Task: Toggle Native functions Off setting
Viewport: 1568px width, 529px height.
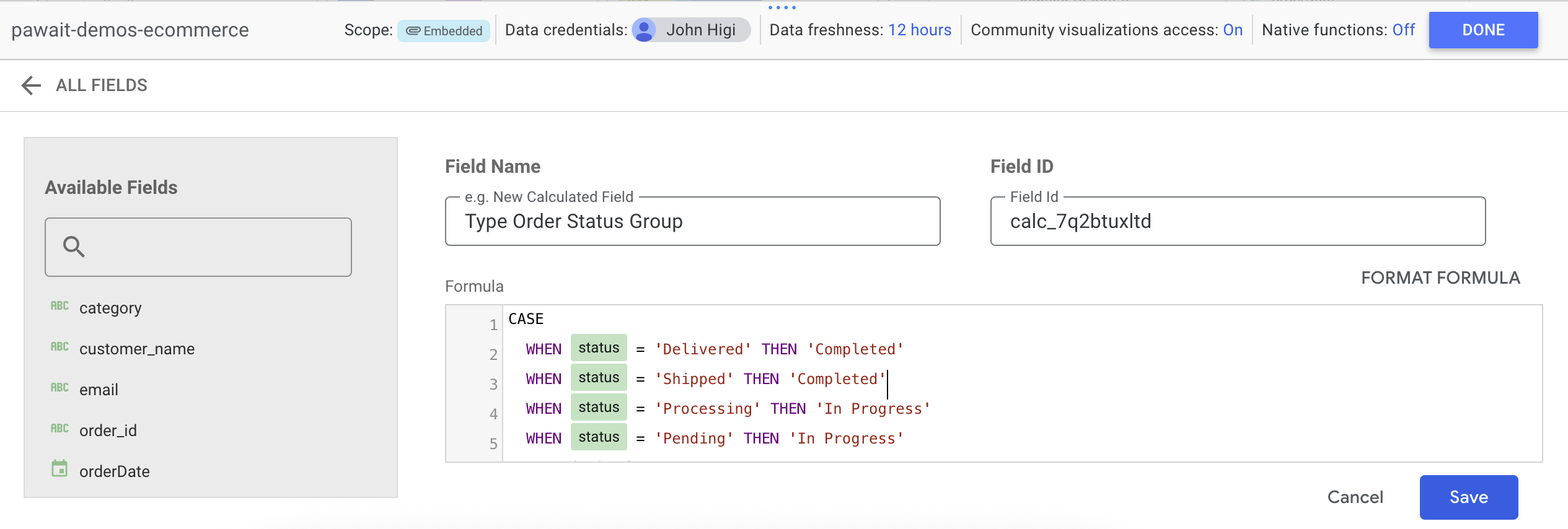Action: click(1403, 30)
